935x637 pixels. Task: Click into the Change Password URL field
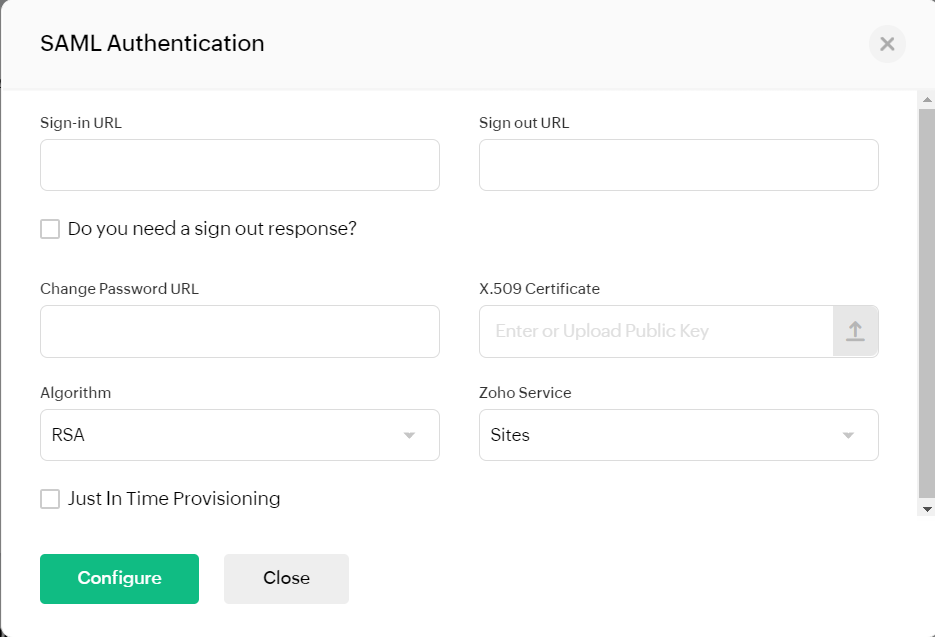click(x=240, y=332)
